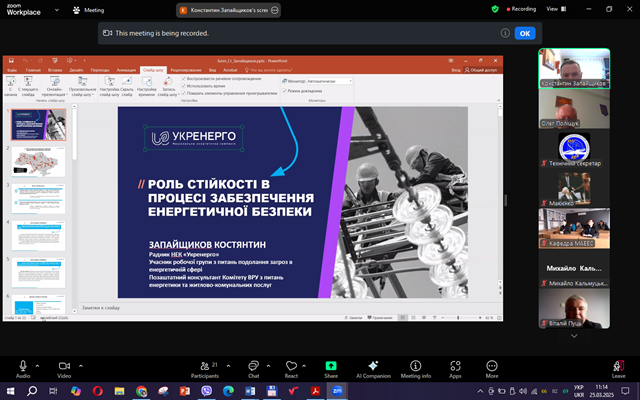640x400 pixels.
Task: Click the Meeting tab in Zoom header
Action: 89,10
